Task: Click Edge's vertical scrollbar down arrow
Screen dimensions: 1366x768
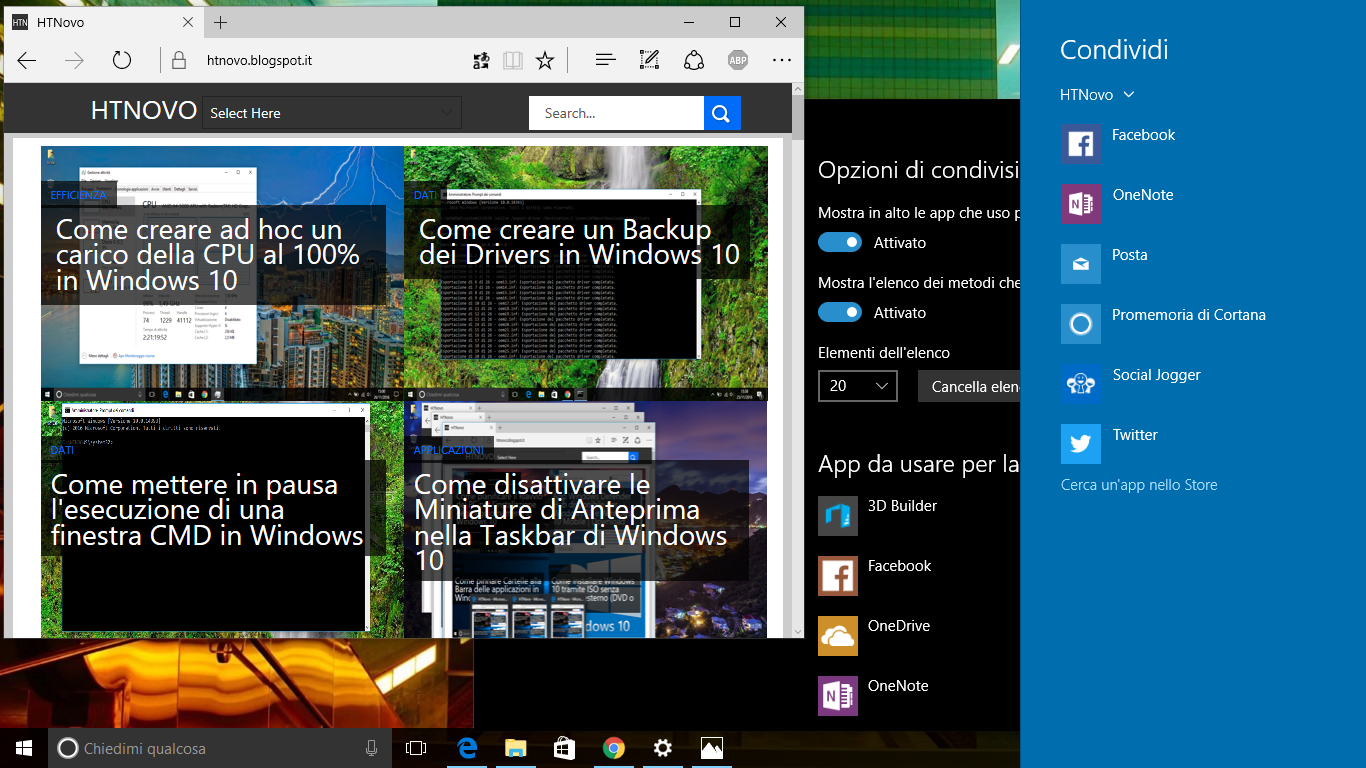Action: [x=797, y=631]
